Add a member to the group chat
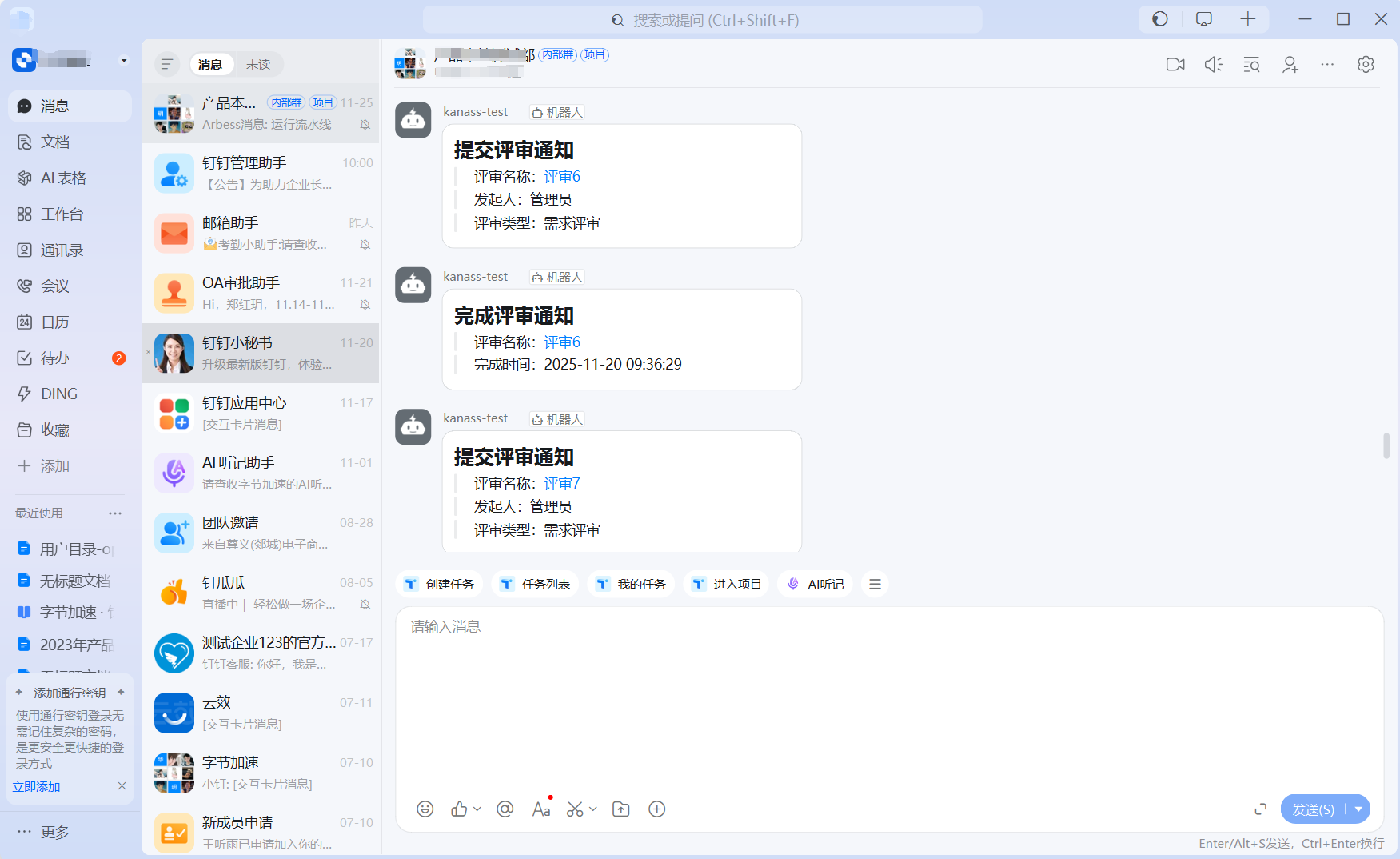 (x=1290, y=65)
